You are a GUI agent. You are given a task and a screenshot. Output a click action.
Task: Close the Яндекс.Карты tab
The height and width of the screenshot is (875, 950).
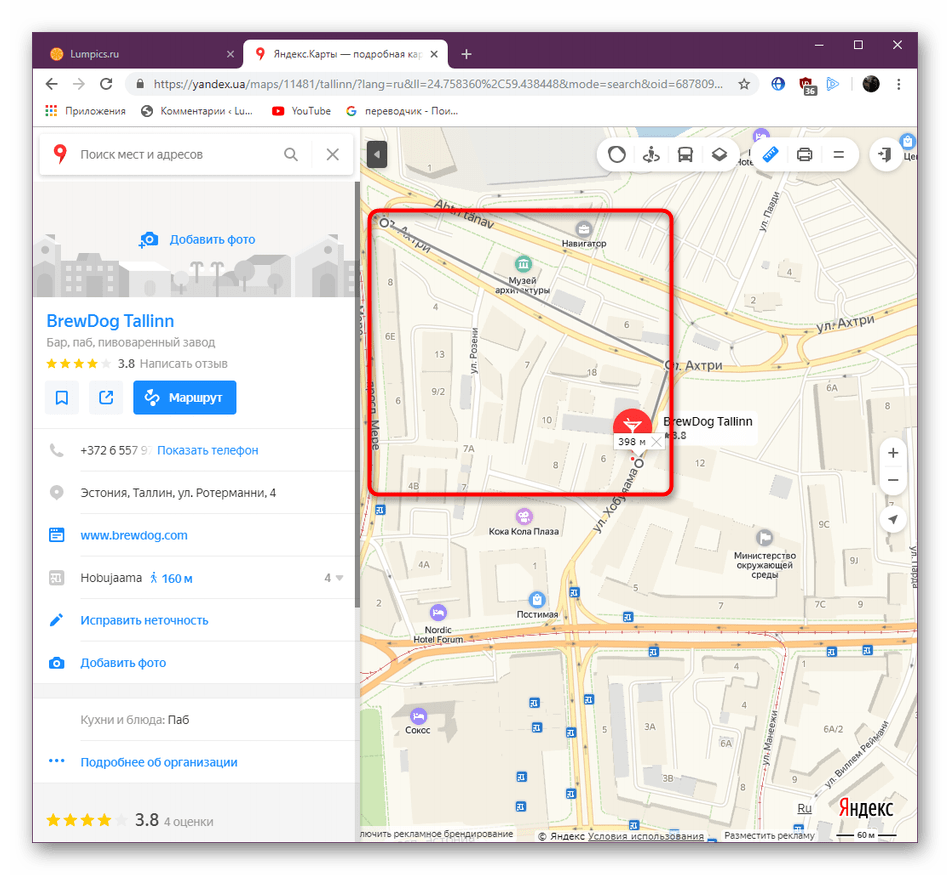point(434,54)
